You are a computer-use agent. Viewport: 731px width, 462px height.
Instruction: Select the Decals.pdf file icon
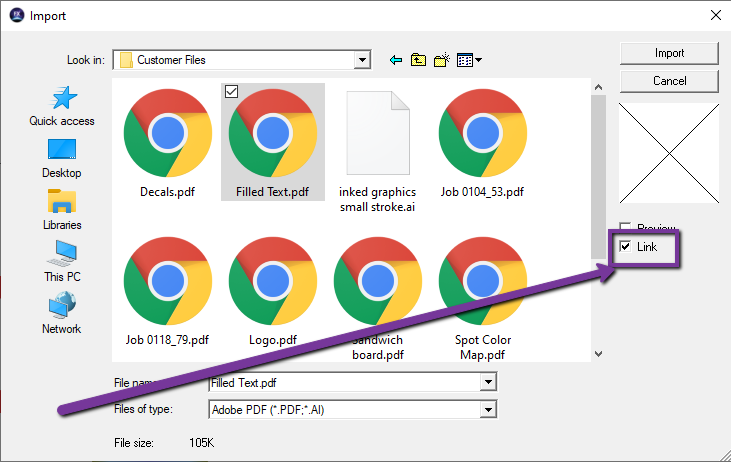[x=168, y=133]
